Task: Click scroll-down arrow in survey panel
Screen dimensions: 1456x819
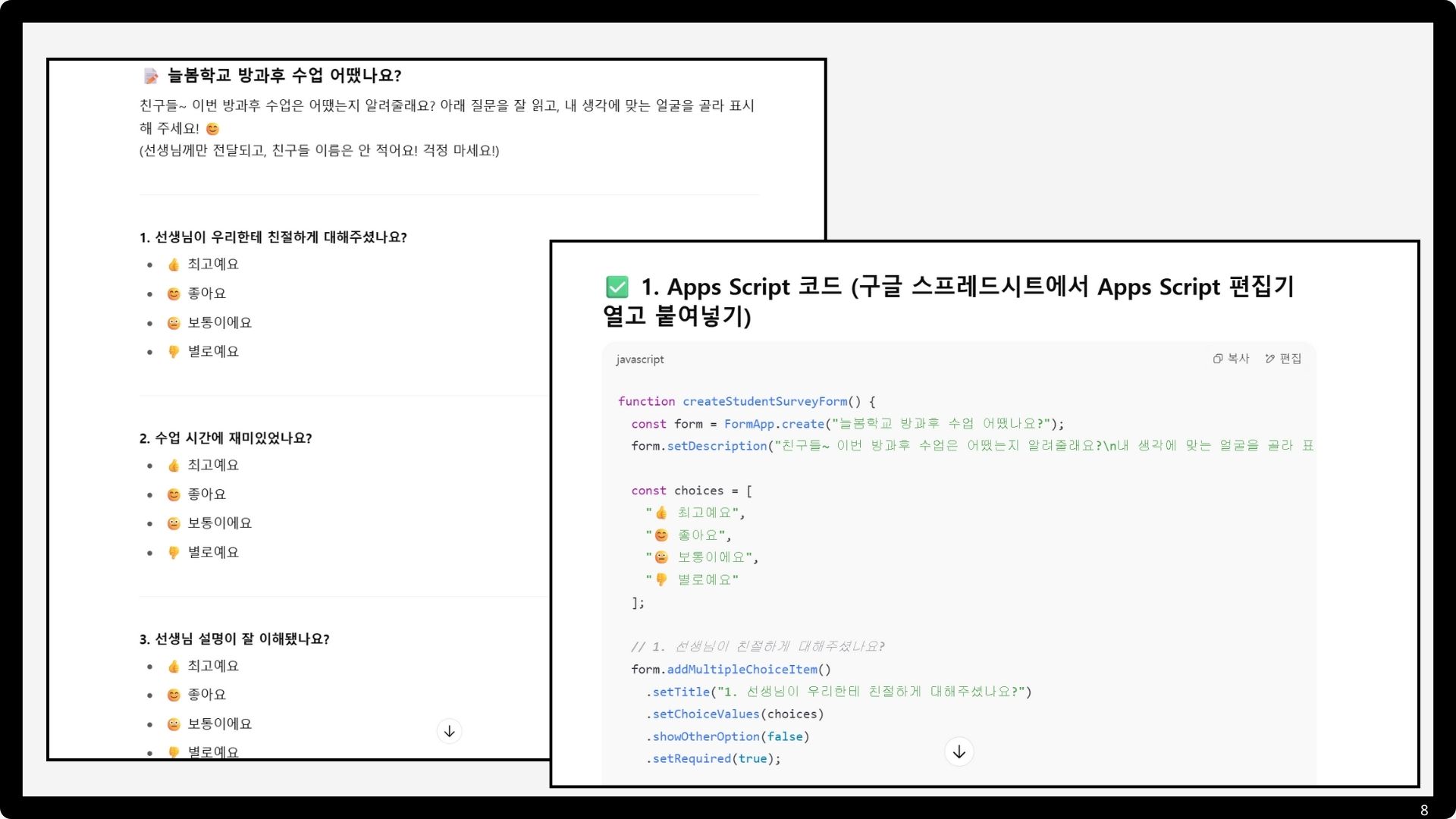Action: (450, 731)
